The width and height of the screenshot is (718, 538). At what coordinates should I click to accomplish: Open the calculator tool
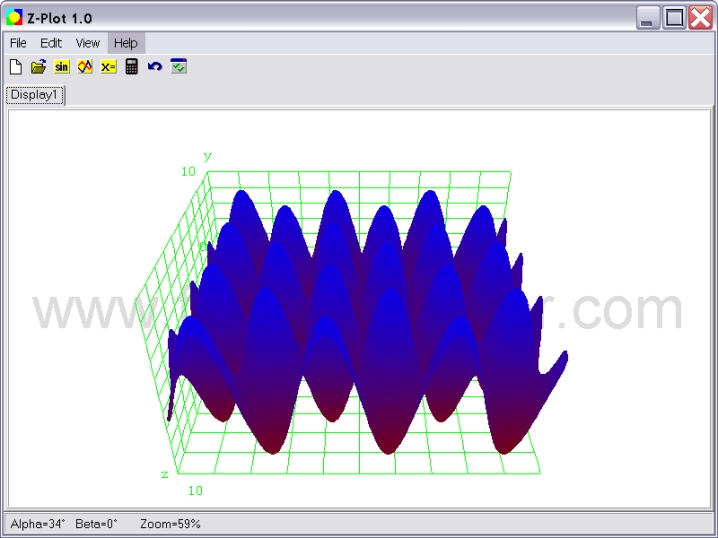[x=131, y=67]
